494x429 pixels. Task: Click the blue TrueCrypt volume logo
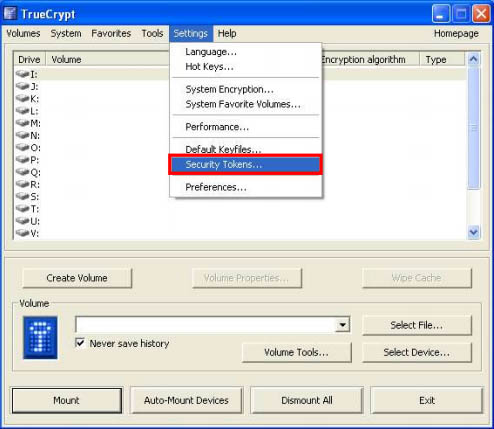[40, 338]
